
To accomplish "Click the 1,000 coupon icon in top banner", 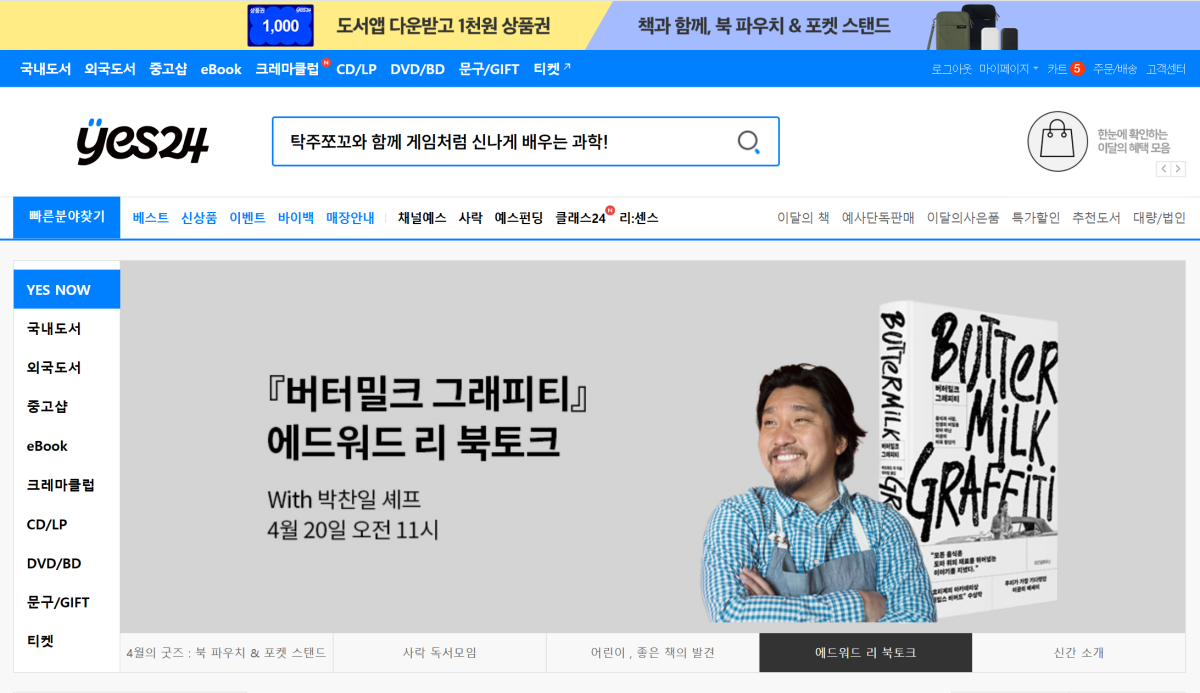I will click(280, 25).
